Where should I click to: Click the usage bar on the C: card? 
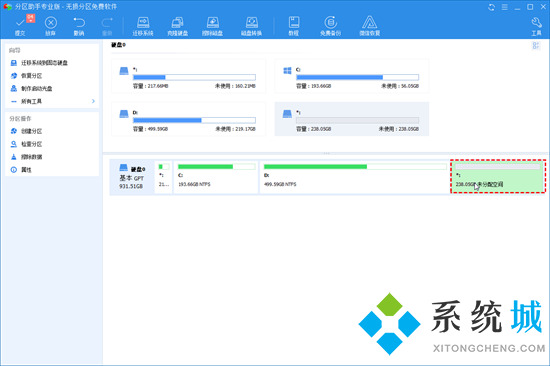click(357, 77)
